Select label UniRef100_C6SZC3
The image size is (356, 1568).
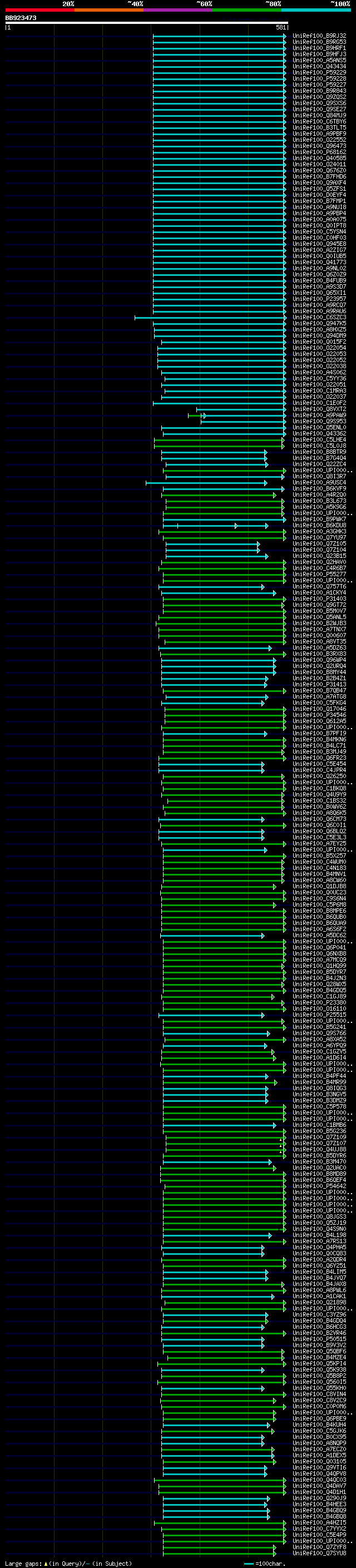(x=319, y=318)
